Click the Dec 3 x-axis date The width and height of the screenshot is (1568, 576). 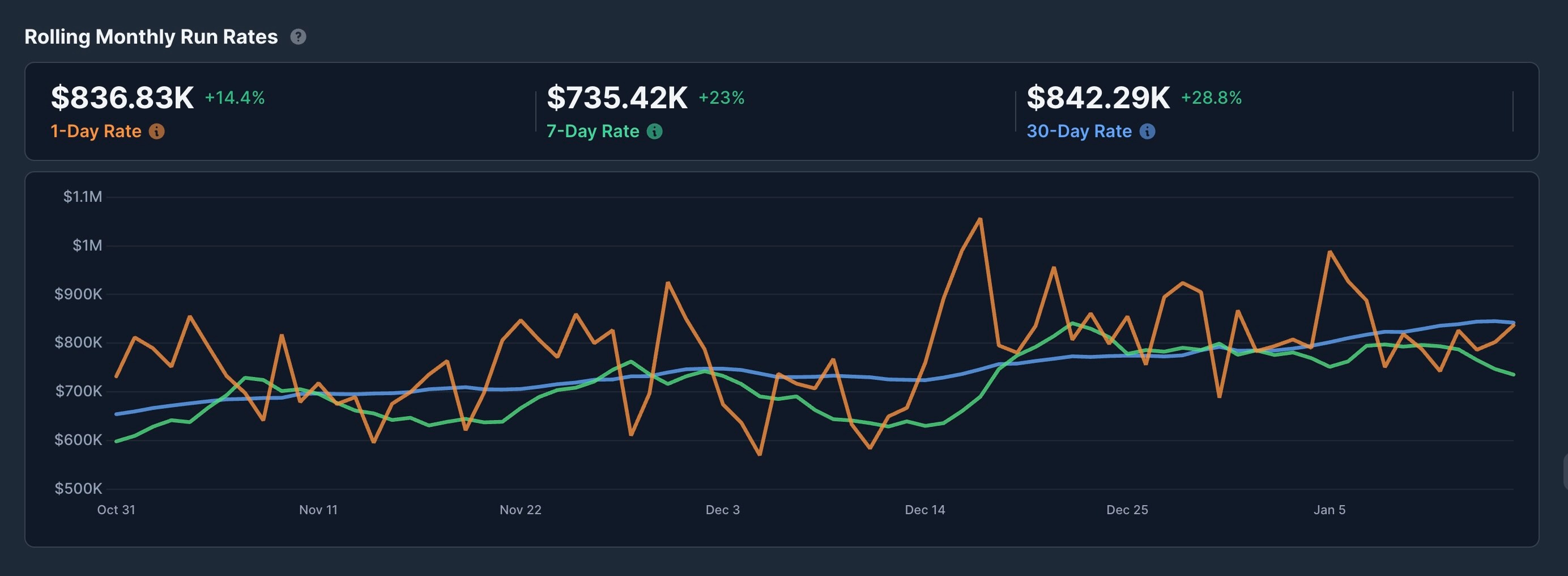click(722, 510)
